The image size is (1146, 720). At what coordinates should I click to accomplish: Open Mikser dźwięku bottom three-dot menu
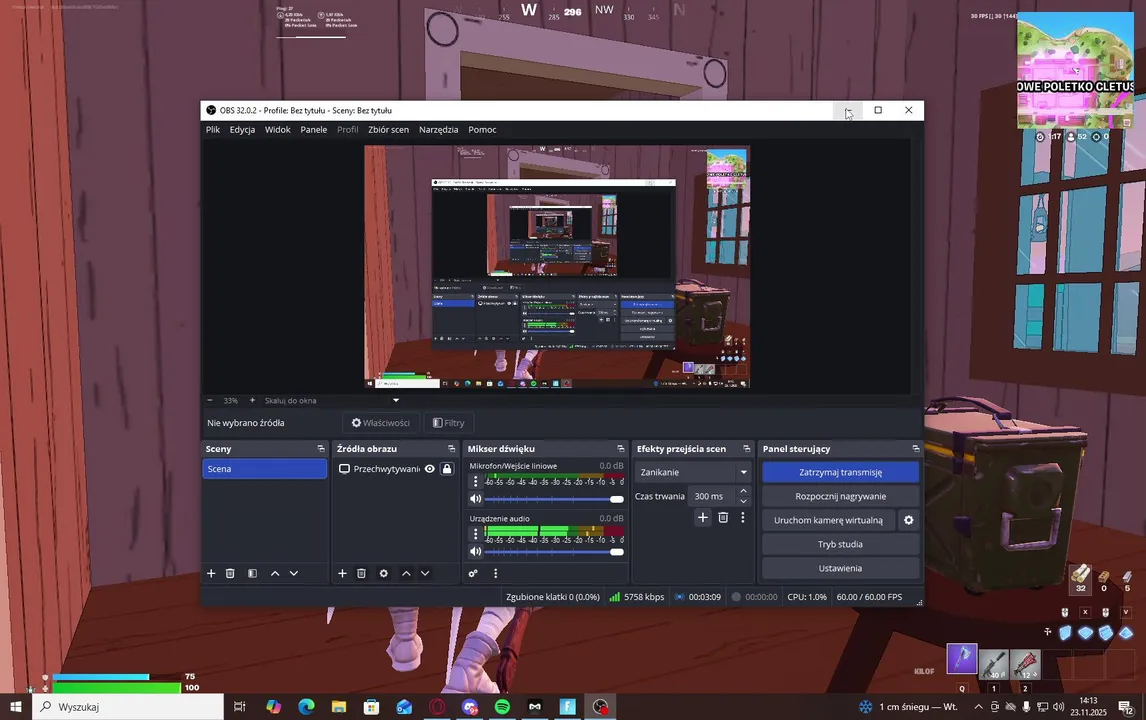pyautogui.click(x=496, y=573)
